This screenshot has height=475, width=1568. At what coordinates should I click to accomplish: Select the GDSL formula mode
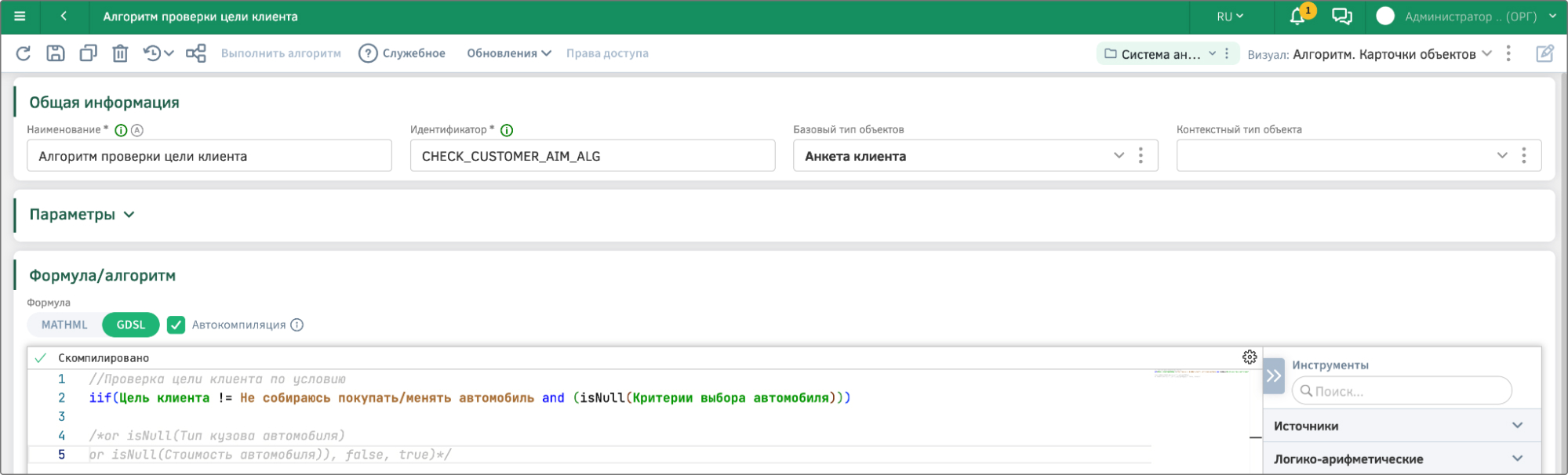click(131, 325)
